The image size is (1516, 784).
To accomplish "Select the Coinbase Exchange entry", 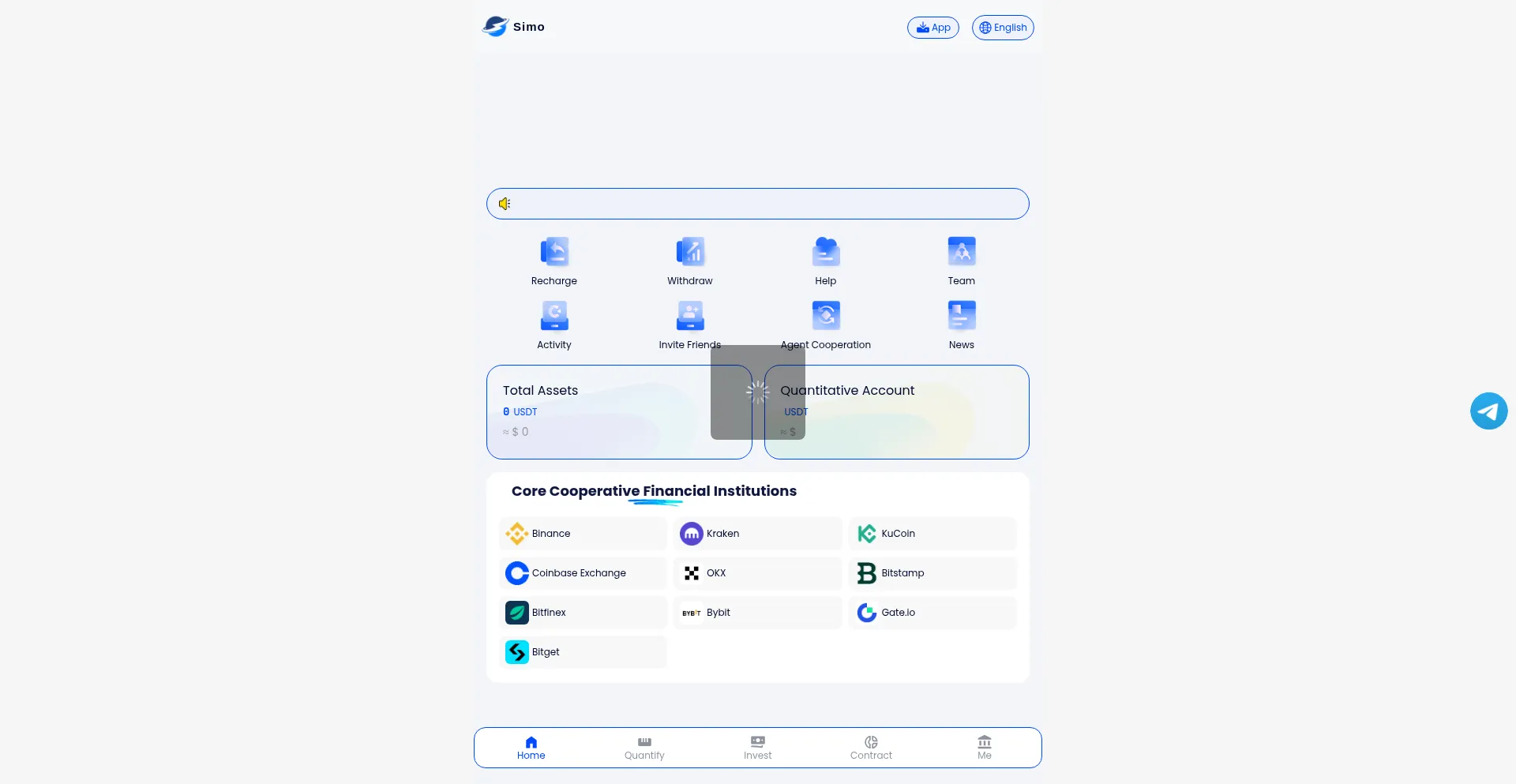I will click(583, 573).
